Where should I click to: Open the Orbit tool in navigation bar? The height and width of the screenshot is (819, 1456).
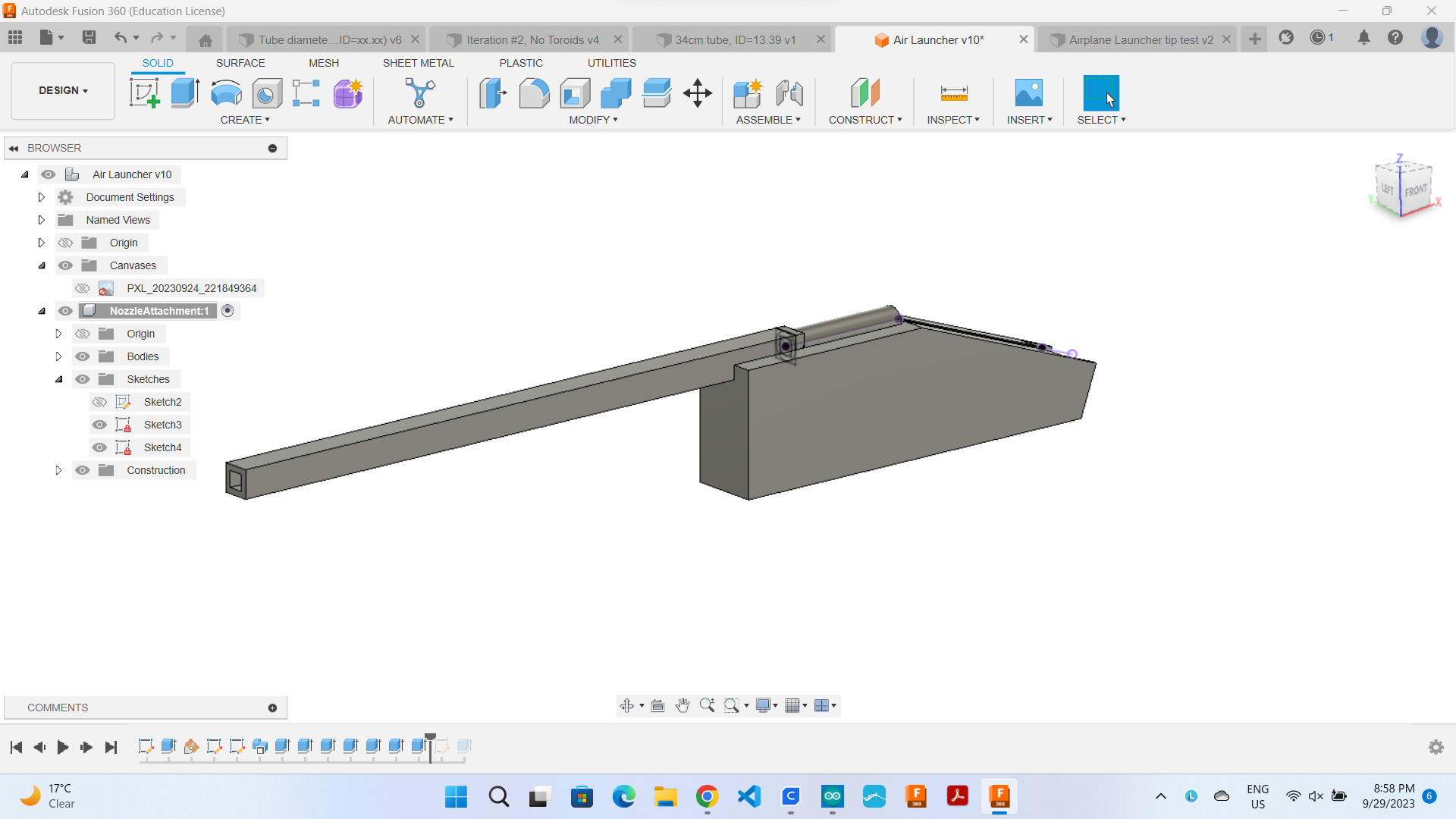(x=626, y=706)
